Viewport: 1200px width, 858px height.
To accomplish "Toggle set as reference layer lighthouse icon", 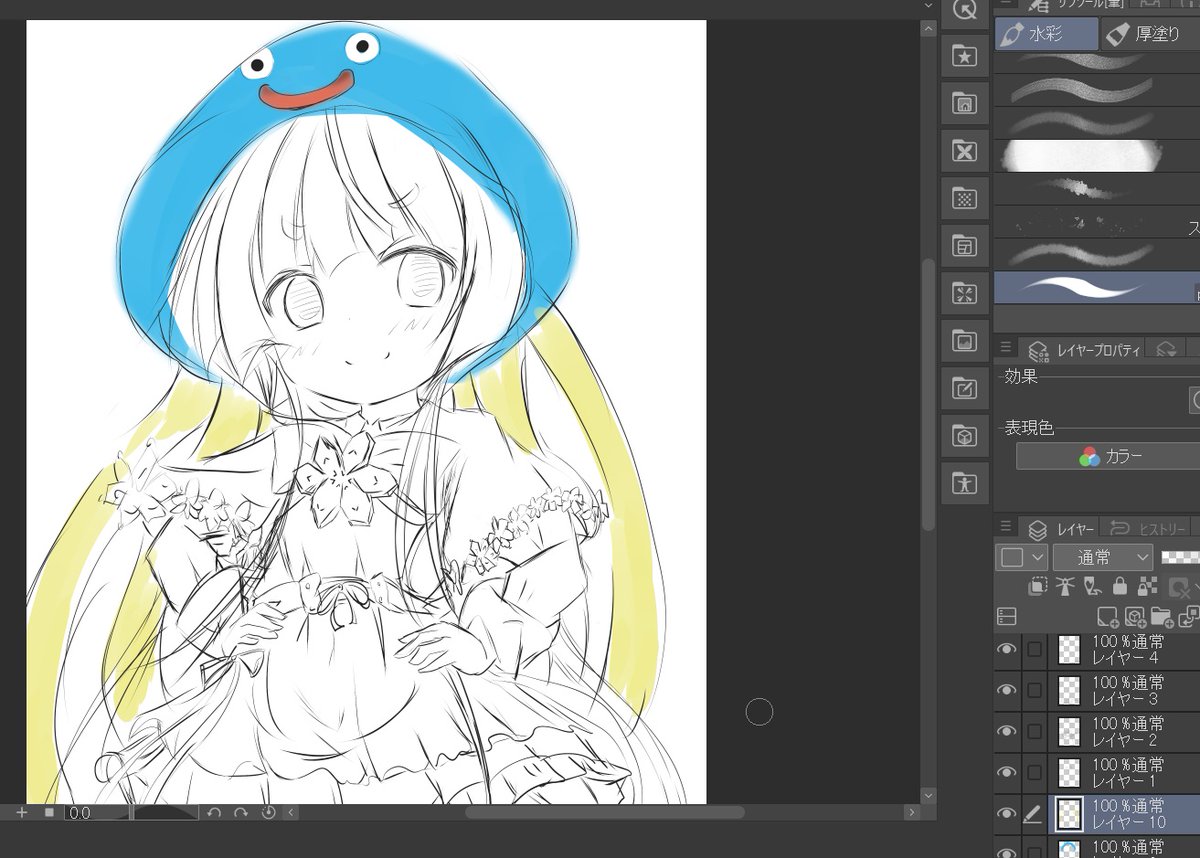I will click(x=1067, y=586).
